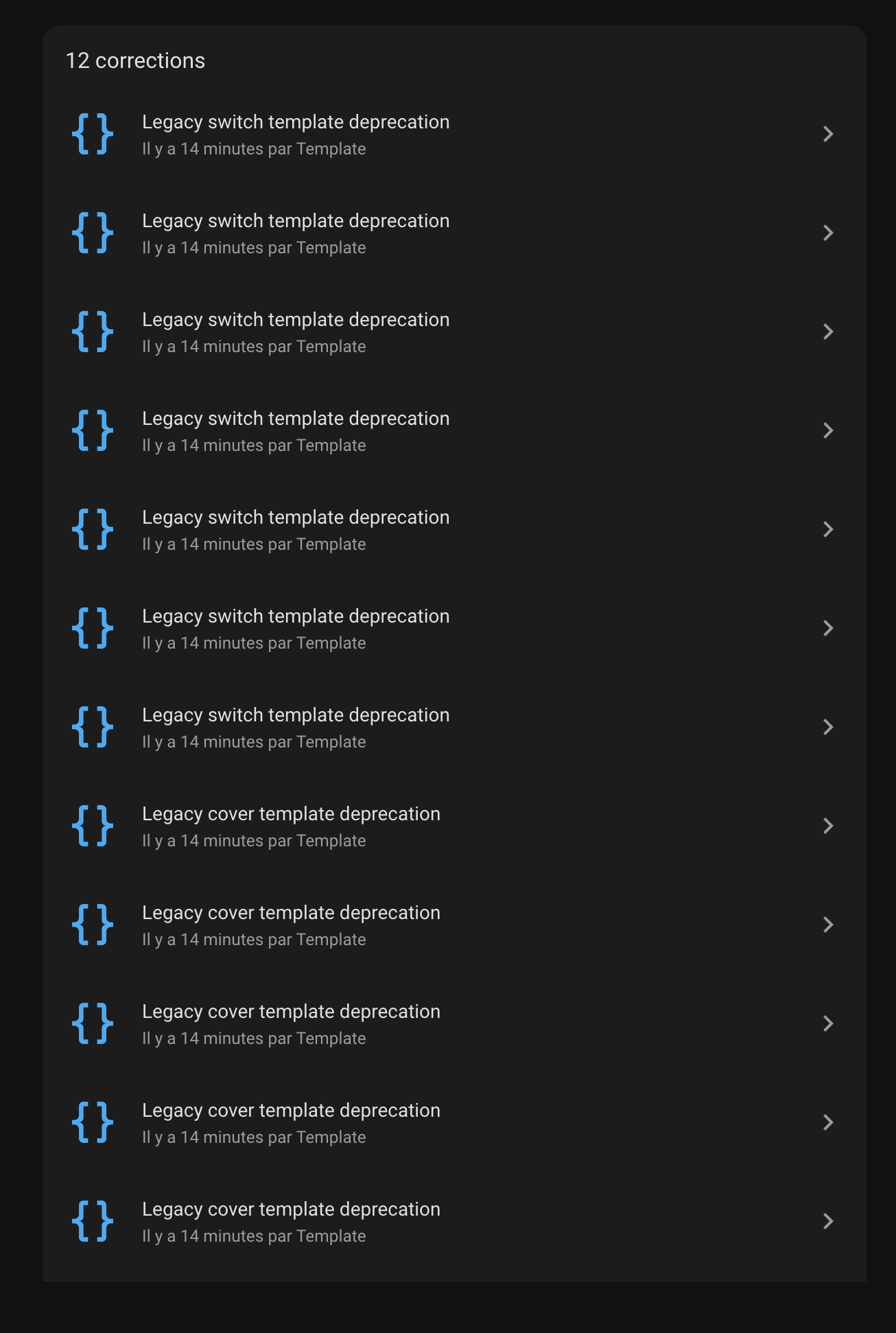Click the first cover template braces icon
Viewport: 896px width, 1333px height.
(x=93, y=826)
